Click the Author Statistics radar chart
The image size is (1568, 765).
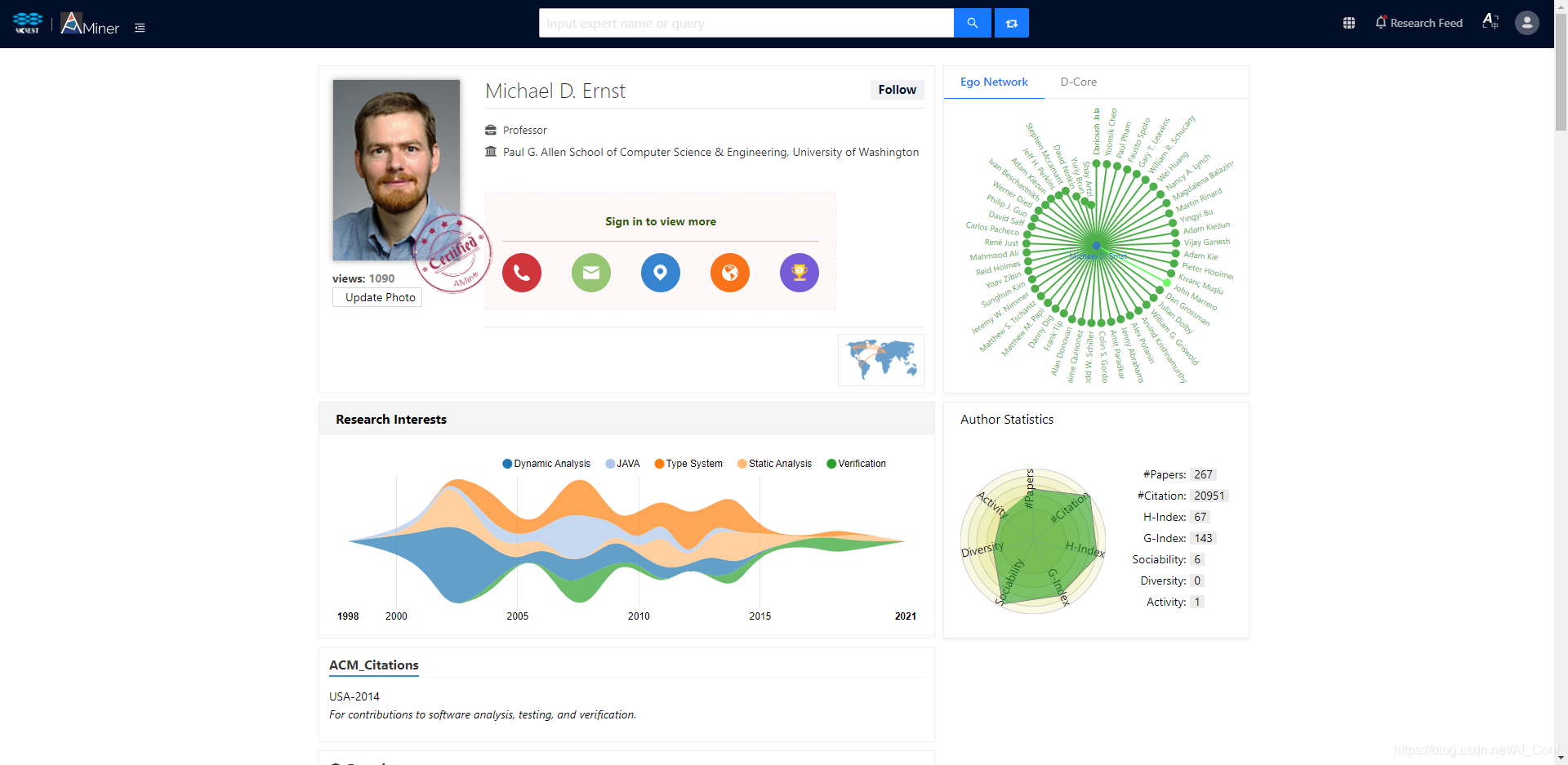[x=1033, y=540]
